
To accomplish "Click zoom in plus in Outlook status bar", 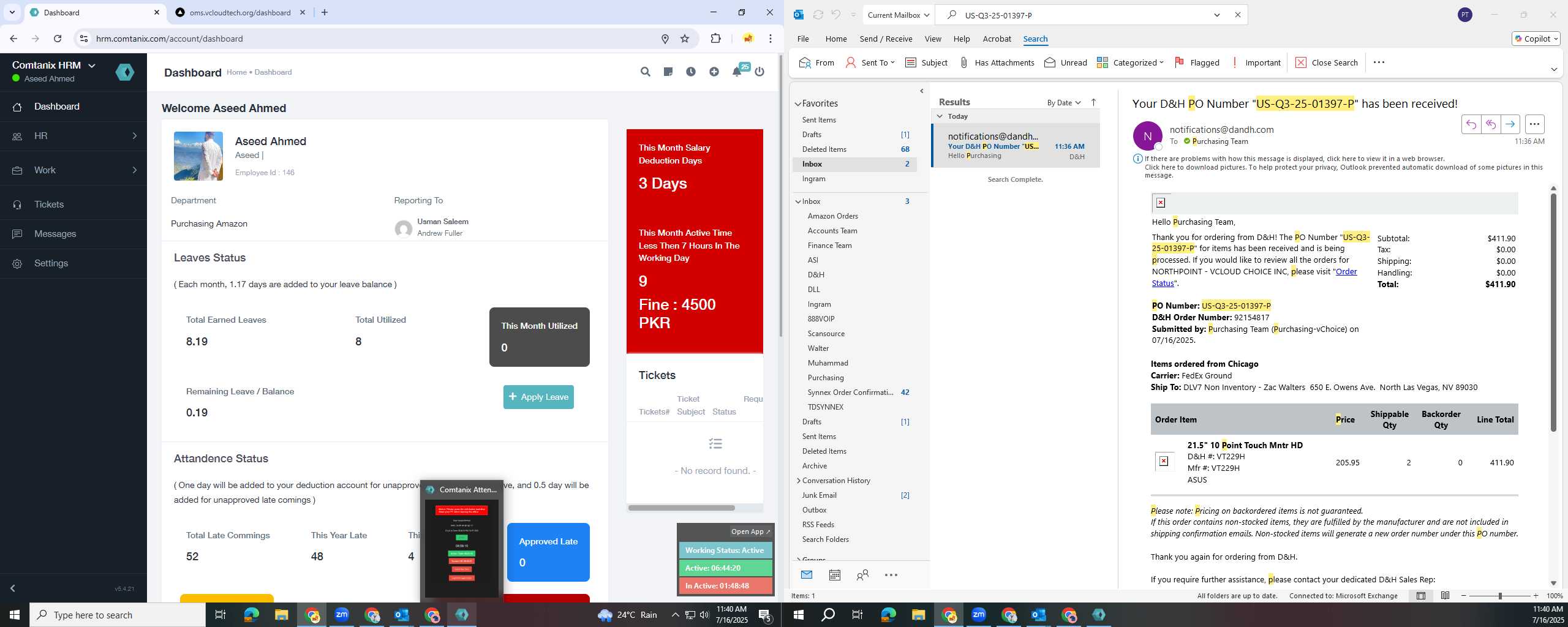I will (x=1536, y=595).
